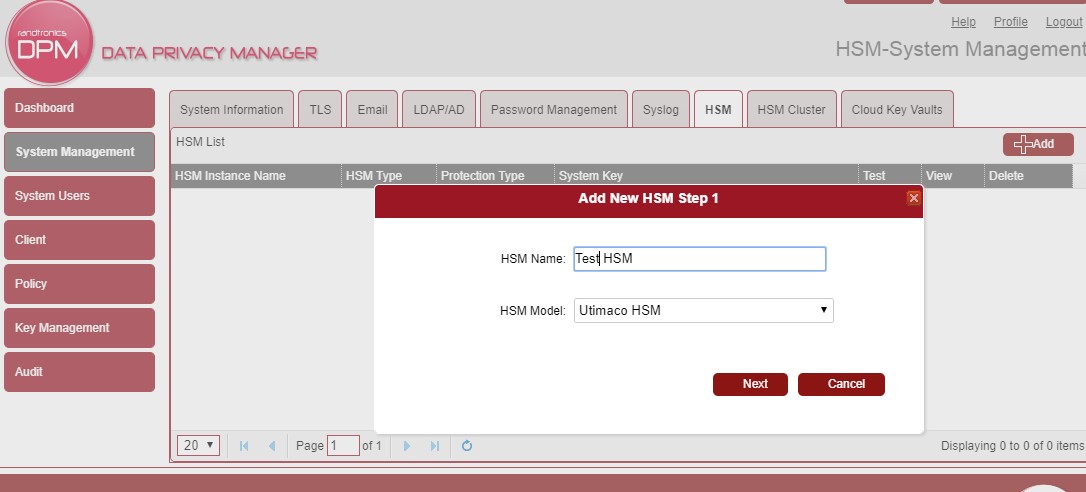
Task: Click the Logout link
Action: coord(1064,22)
